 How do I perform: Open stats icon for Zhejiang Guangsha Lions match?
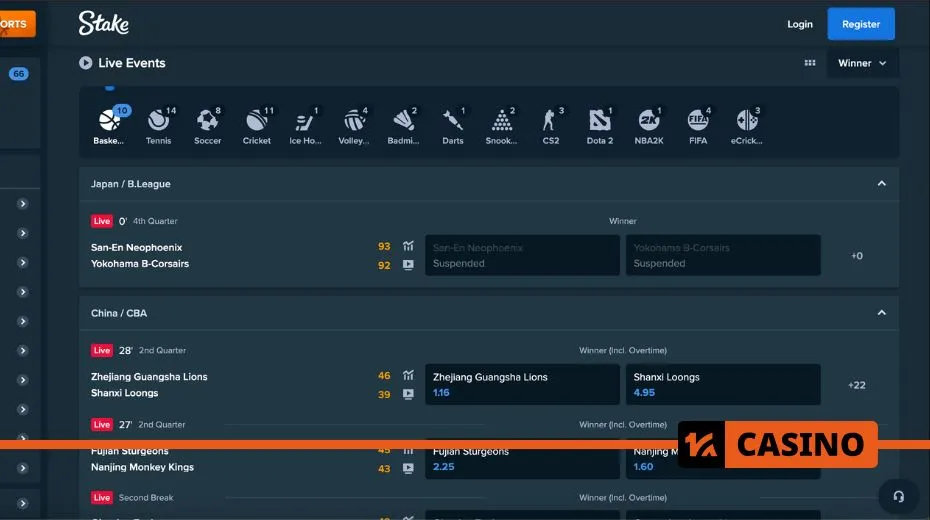pos(408,375)
